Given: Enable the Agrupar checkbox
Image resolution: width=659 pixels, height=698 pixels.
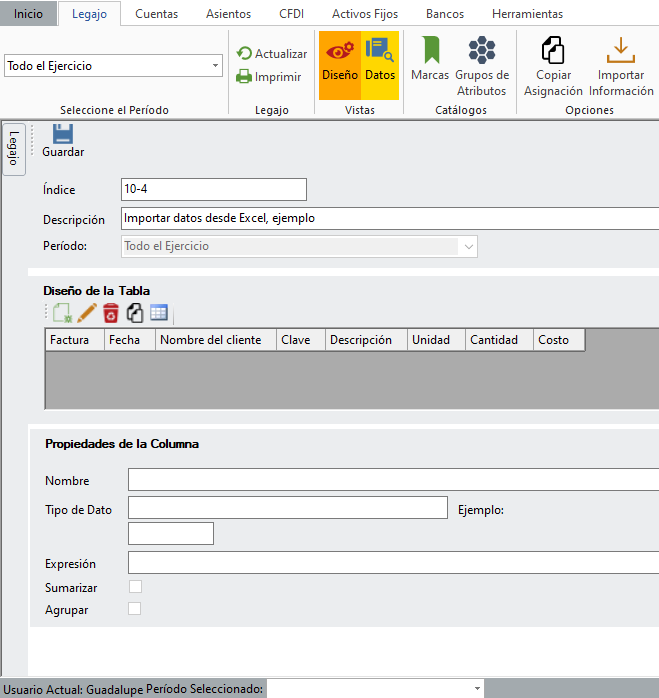Looking at the screenshot, I should pos(135,609).
